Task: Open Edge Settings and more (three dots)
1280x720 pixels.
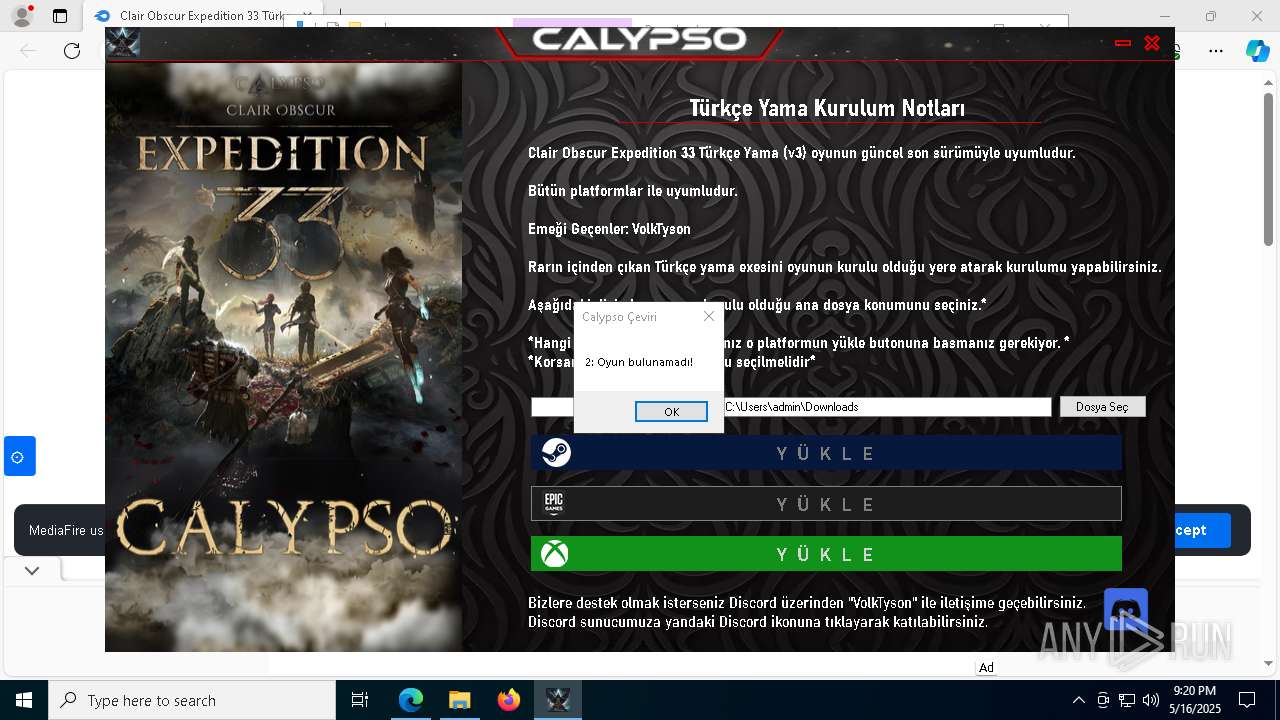Action: (x=1216, y=51)
